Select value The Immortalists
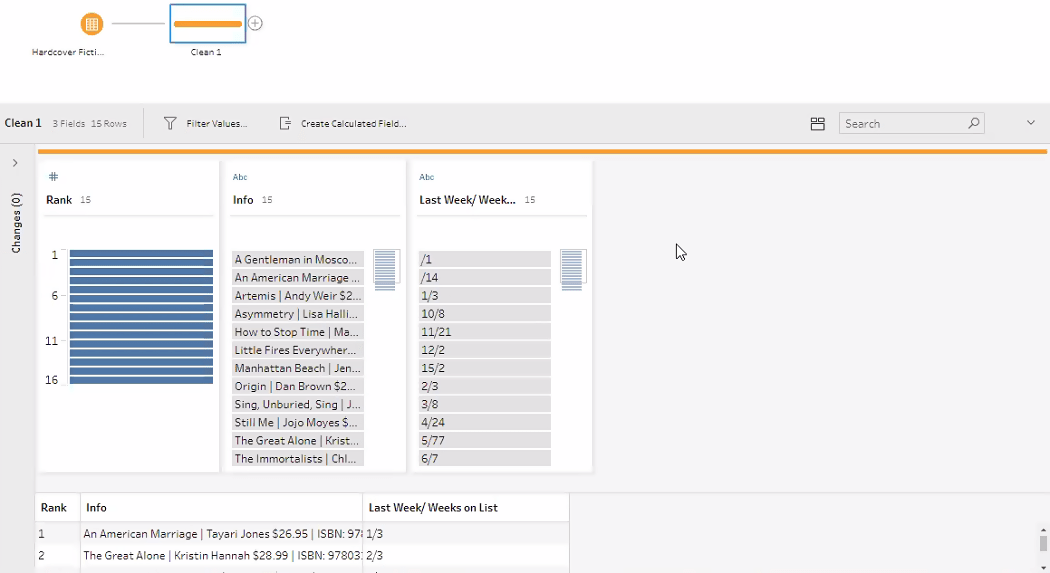This screenshot has height=573, width=1050. [x=298, y=458]
